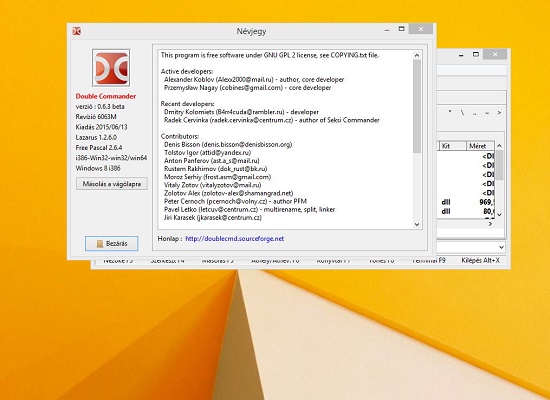Screen dimensions: 550x400
Task: Click file list scrollbar up arrow in main window
Action: coord(499,146)
